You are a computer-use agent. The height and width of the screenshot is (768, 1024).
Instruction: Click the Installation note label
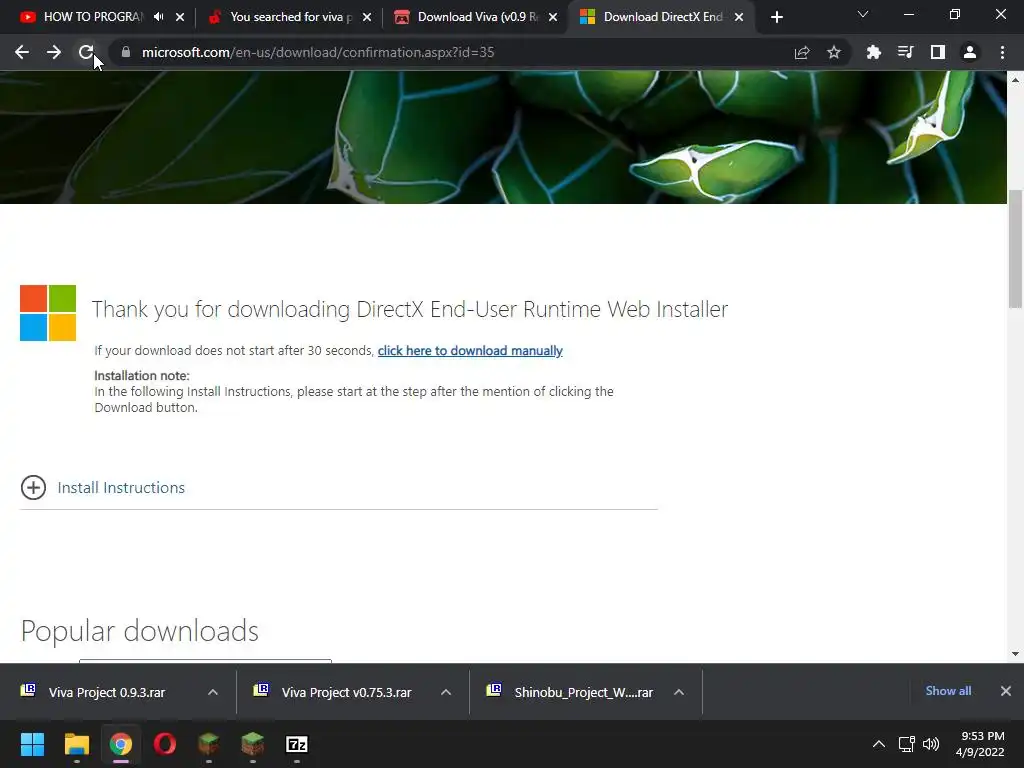[x=142, y=376]
